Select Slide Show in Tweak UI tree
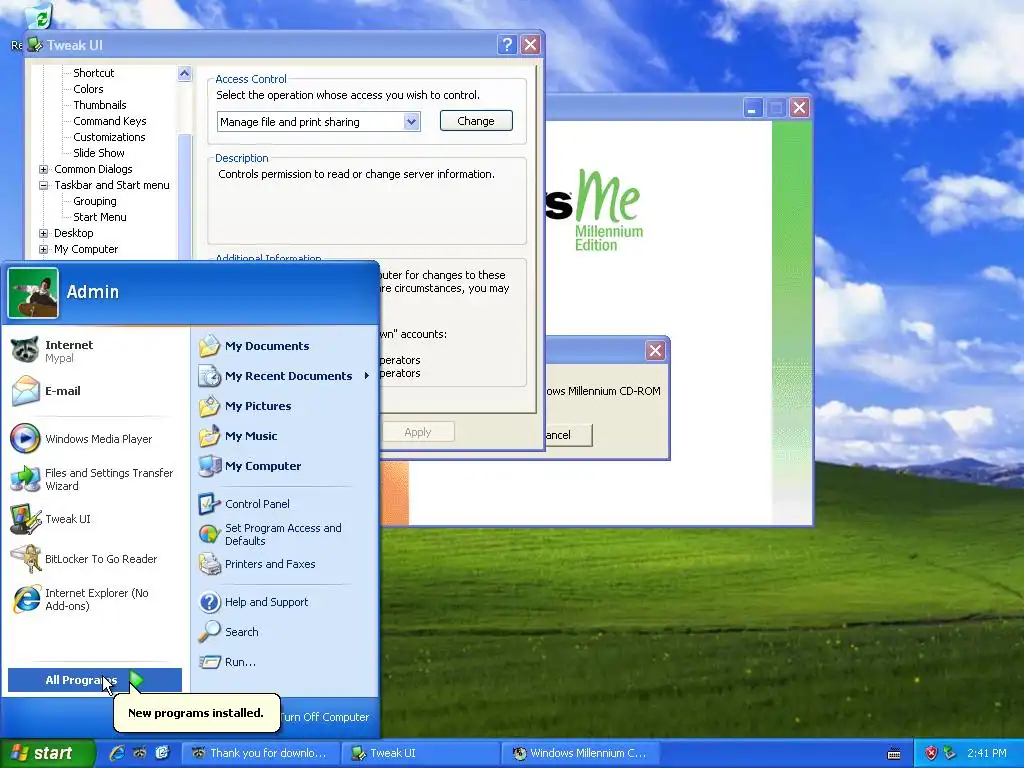 click(x=99, y=153)
